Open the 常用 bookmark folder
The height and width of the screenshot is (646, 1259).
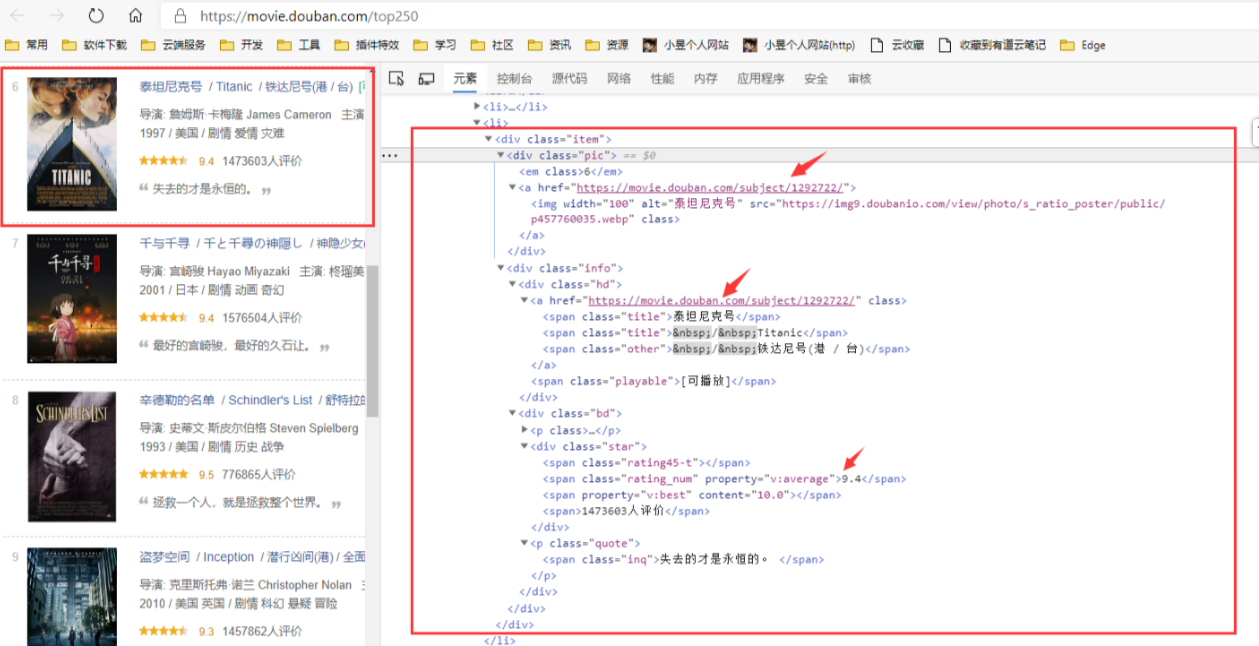(x=27, y=45)
